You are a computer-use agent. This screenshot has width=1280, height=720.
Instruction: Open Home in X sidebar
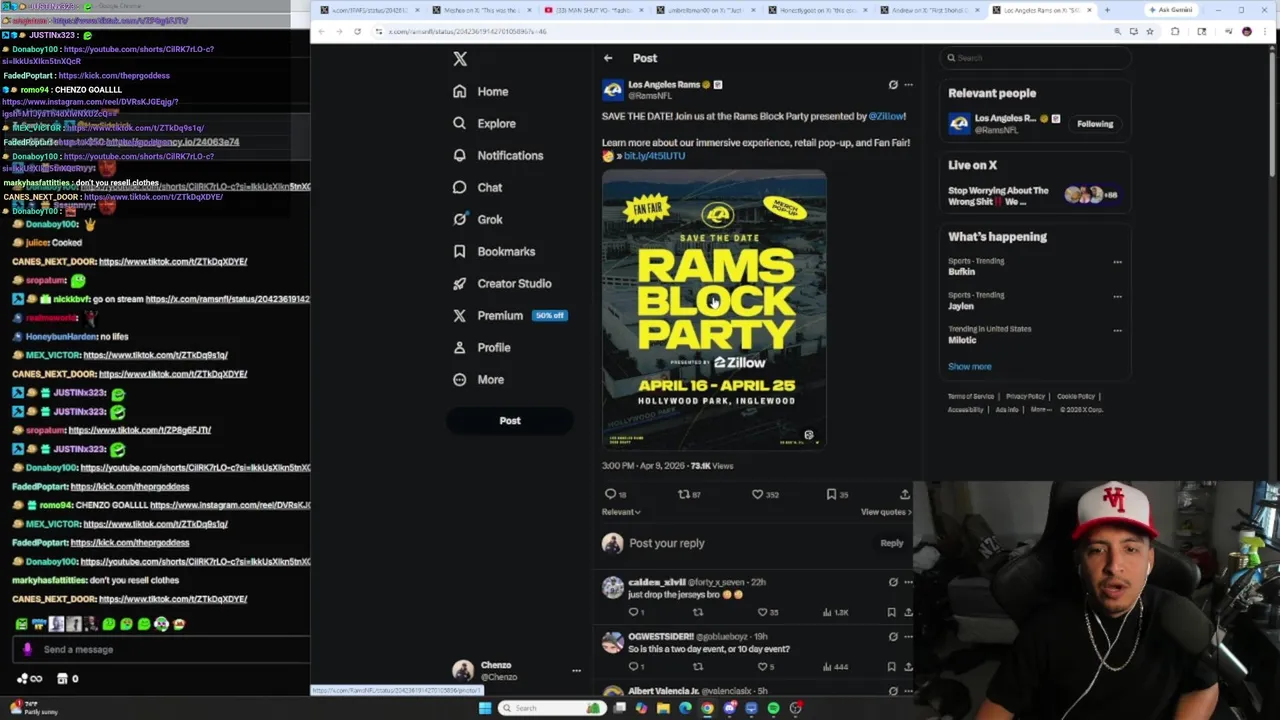tap(481, 91)
